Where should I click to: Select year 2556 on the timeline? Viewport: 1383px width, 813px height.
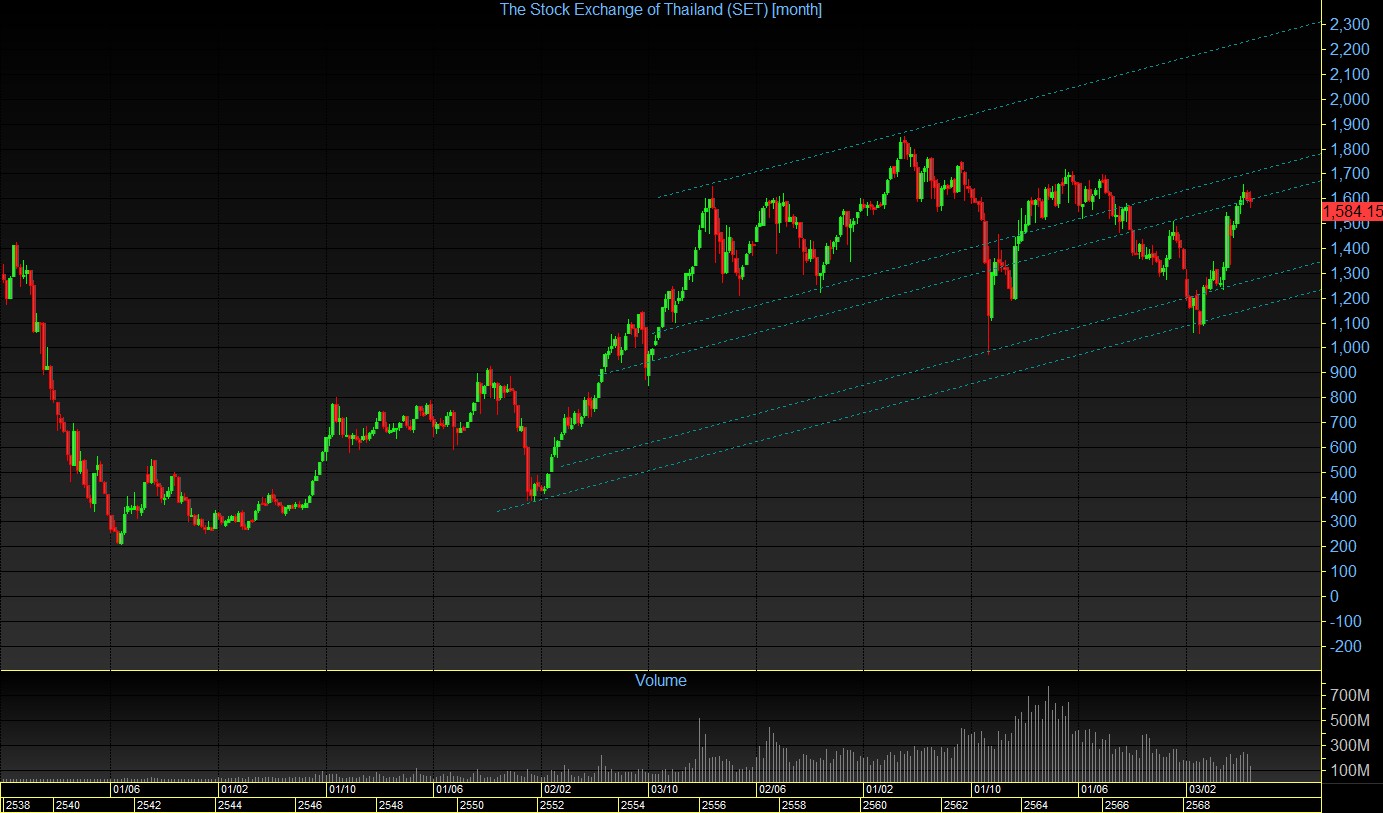point(713,805)
